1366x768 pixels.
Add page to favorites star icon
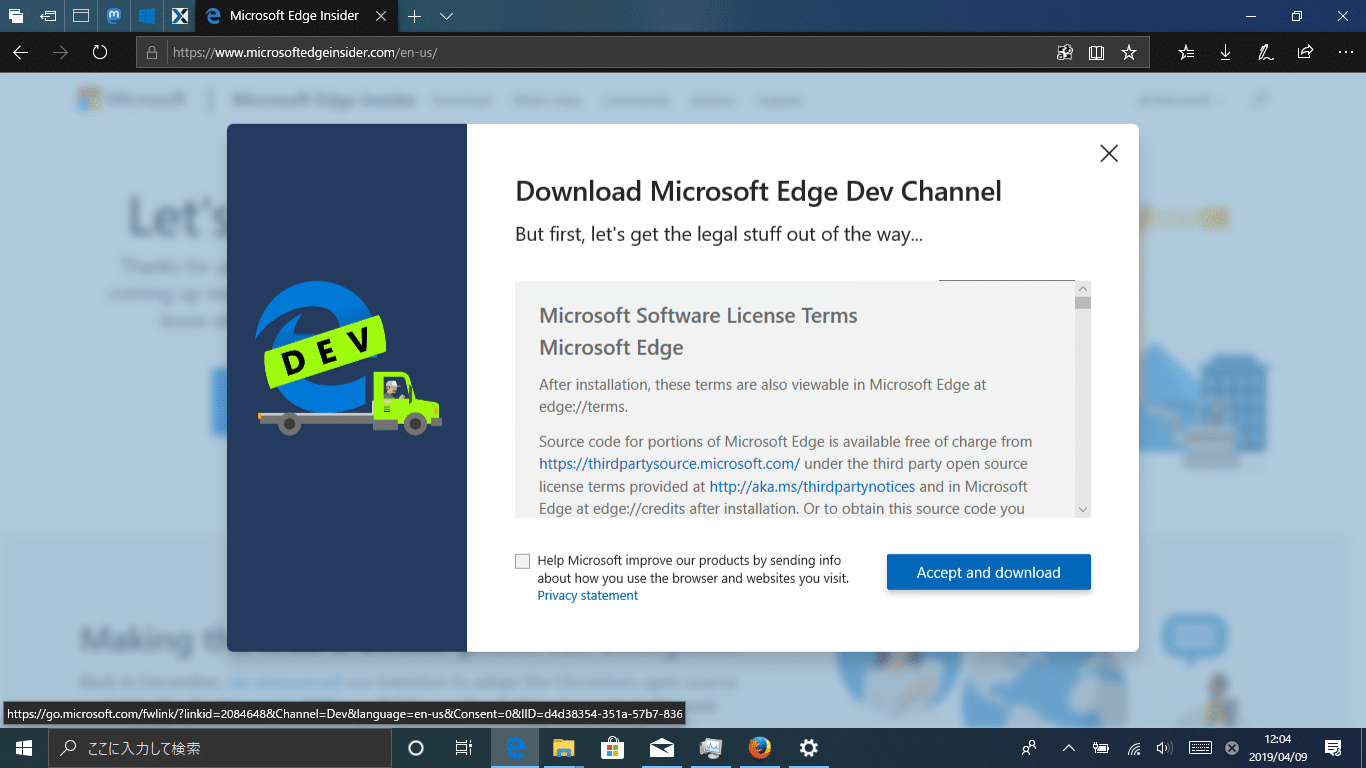pyautogui.click(x=1129, y=53)
